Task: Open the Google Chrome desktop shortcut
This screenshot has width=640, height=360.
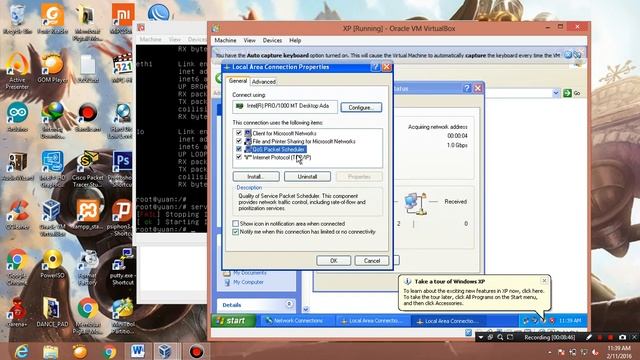Action: 17,267
